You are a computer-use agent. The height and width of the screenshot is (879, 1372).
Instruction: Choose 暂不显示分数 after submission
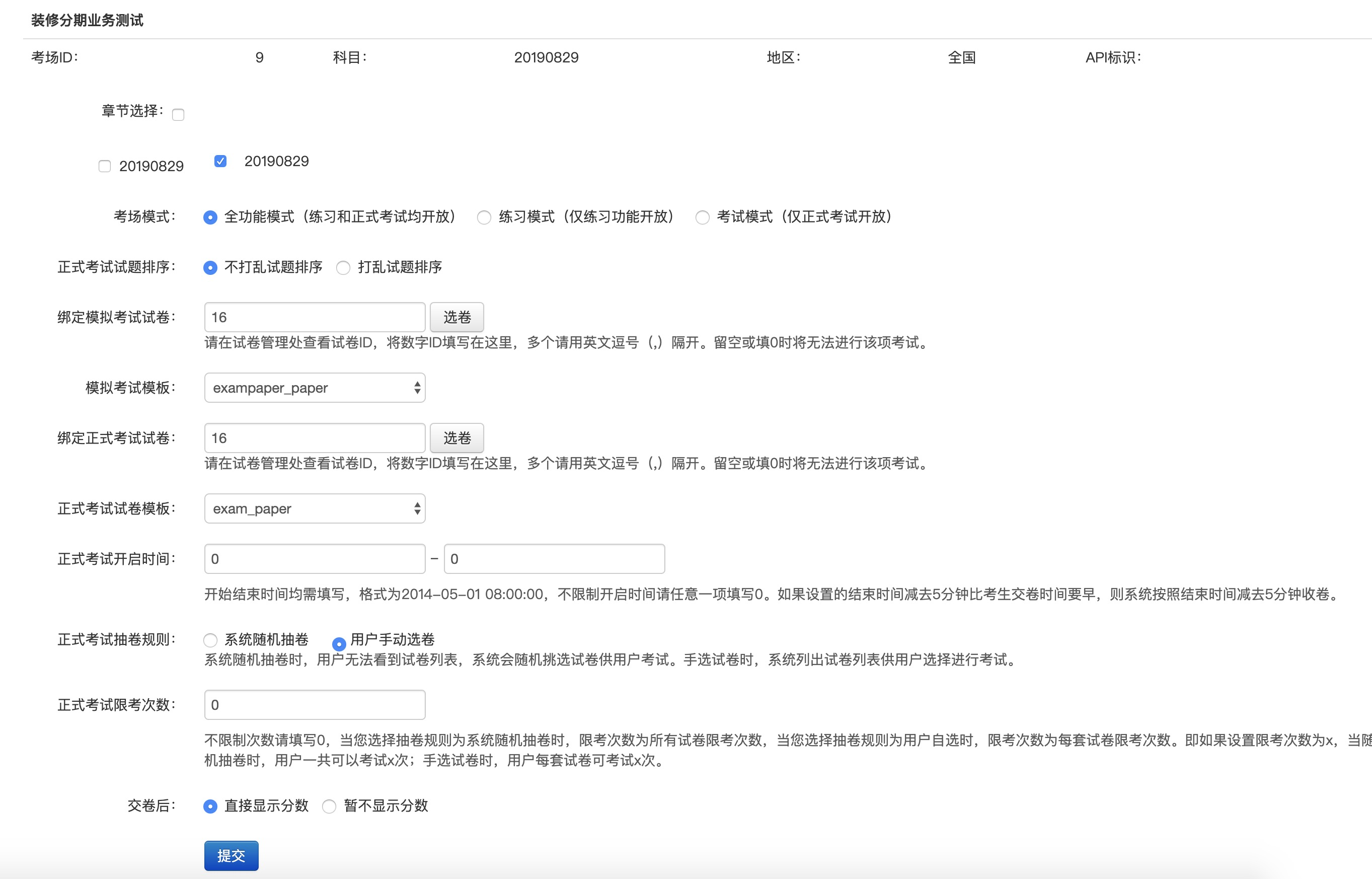pyautogui.click(x=329, y=807)
